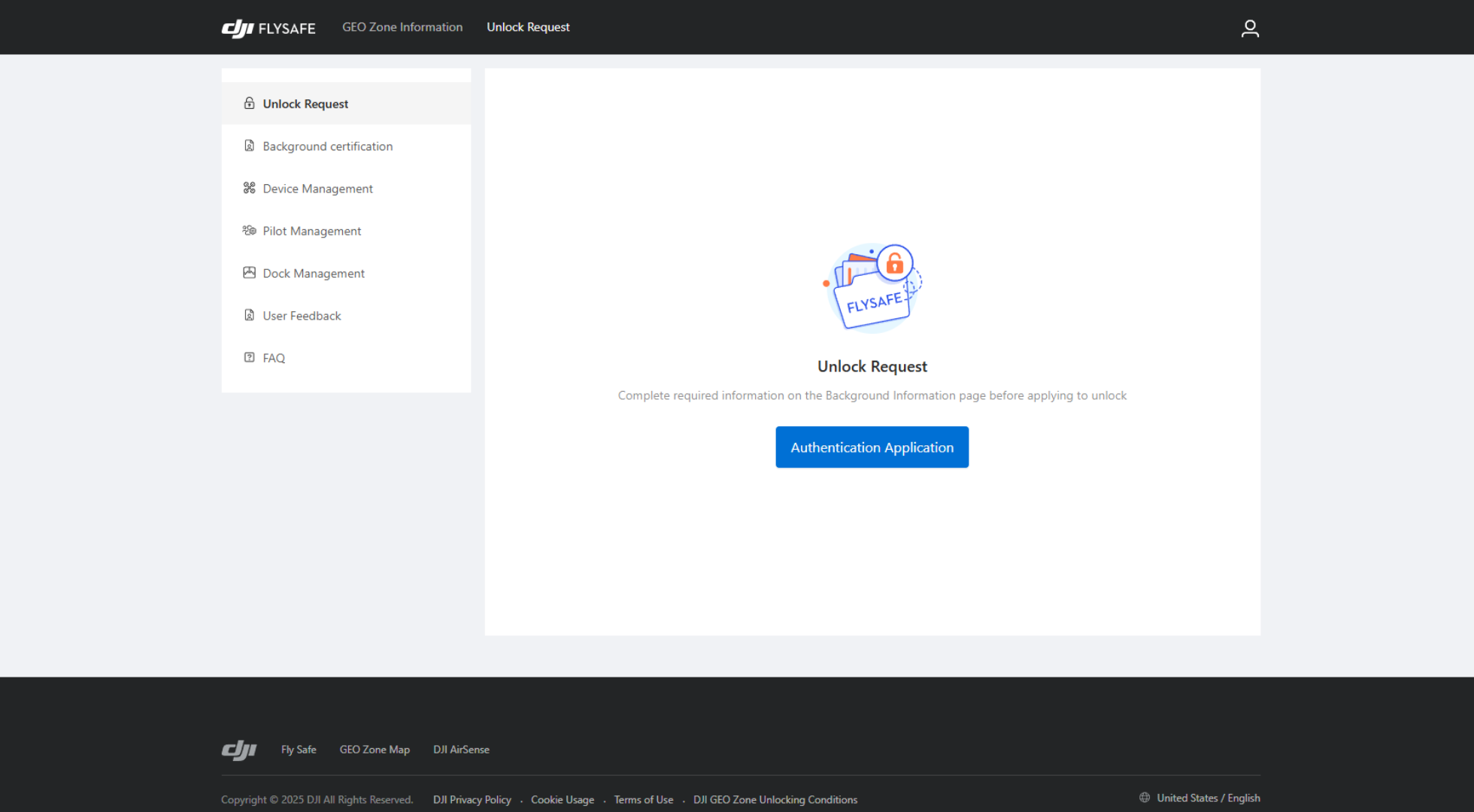Click the Background certification document icon

[x=249, y=146]
